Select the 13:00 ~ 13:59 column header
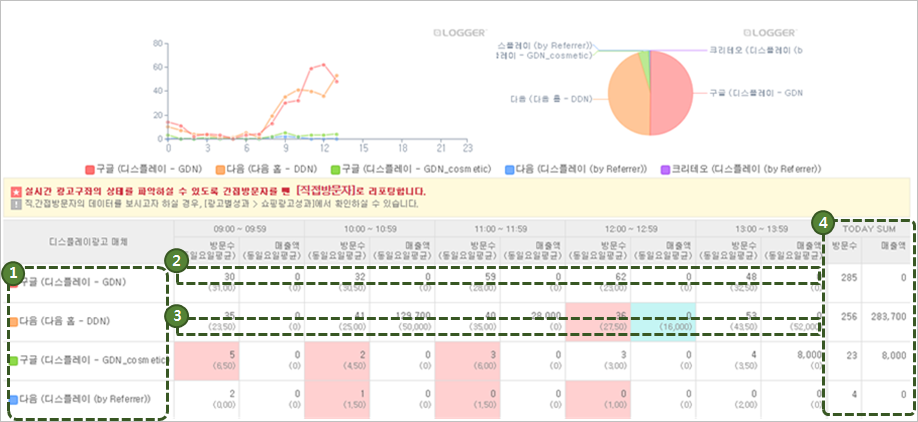 click(x=761, y=229)
